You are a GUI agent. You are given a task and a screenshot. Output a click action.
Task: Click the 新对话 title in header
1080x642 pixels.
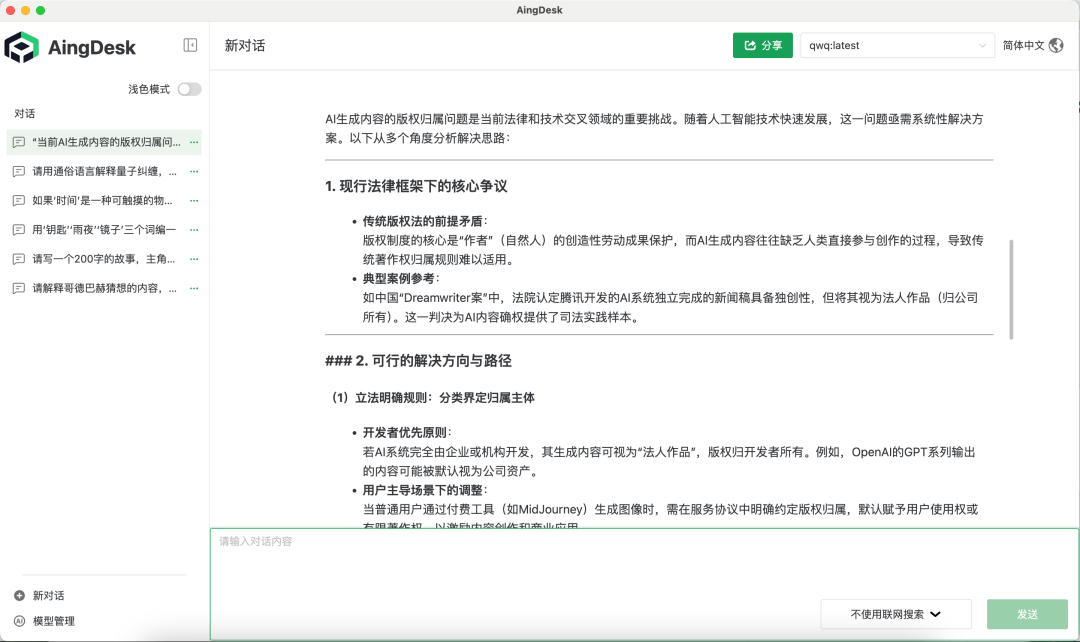point(245,45)
